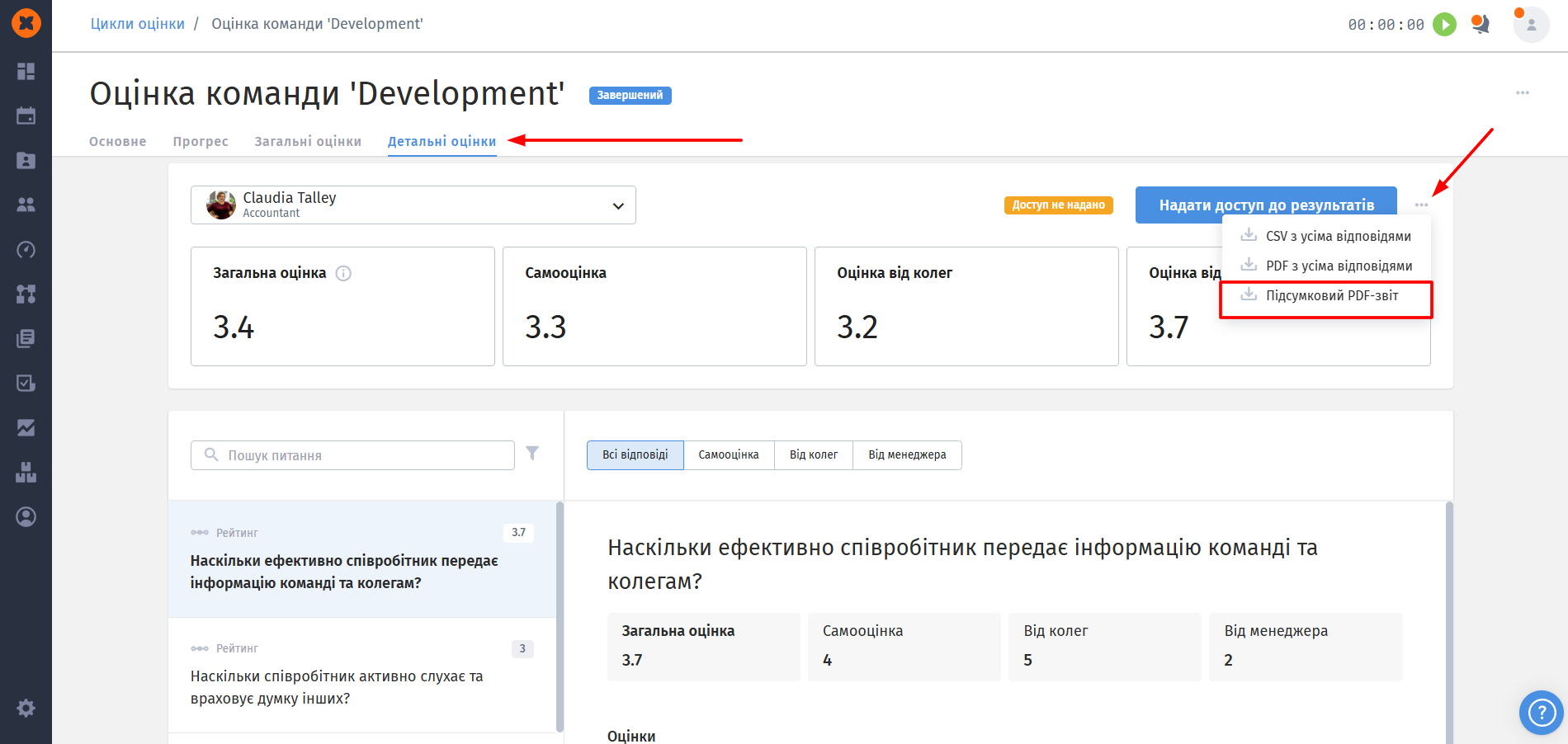Open the filter icon next to question search

coord(532,454)
